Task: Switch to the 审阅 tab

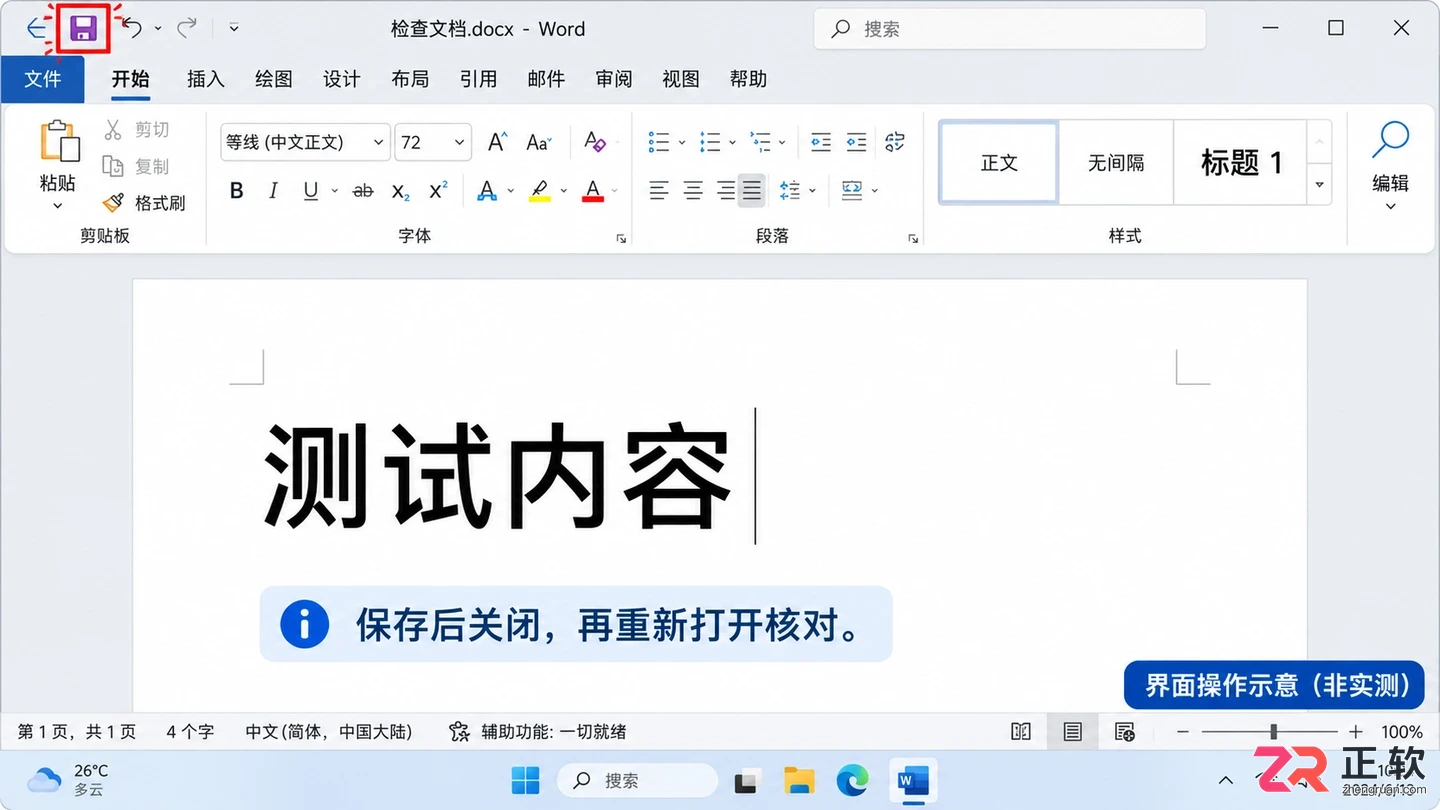Action: pos(614,79)
